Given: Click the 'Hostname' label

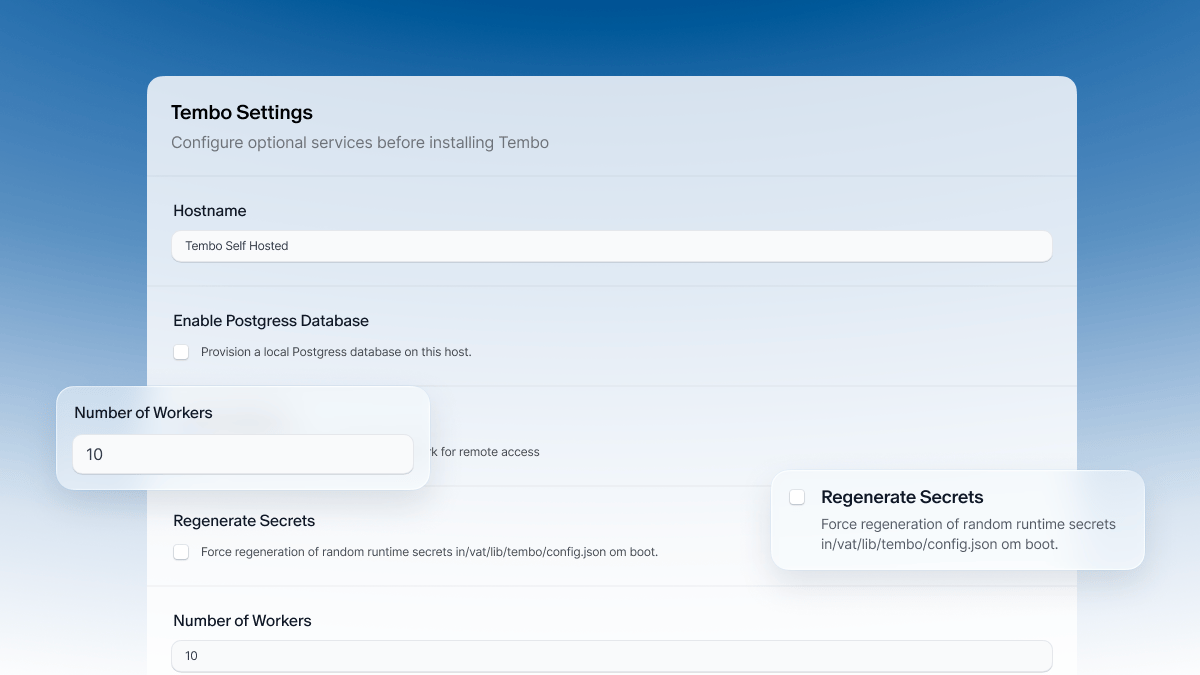Looking at the screenshot, I should 210,211.
